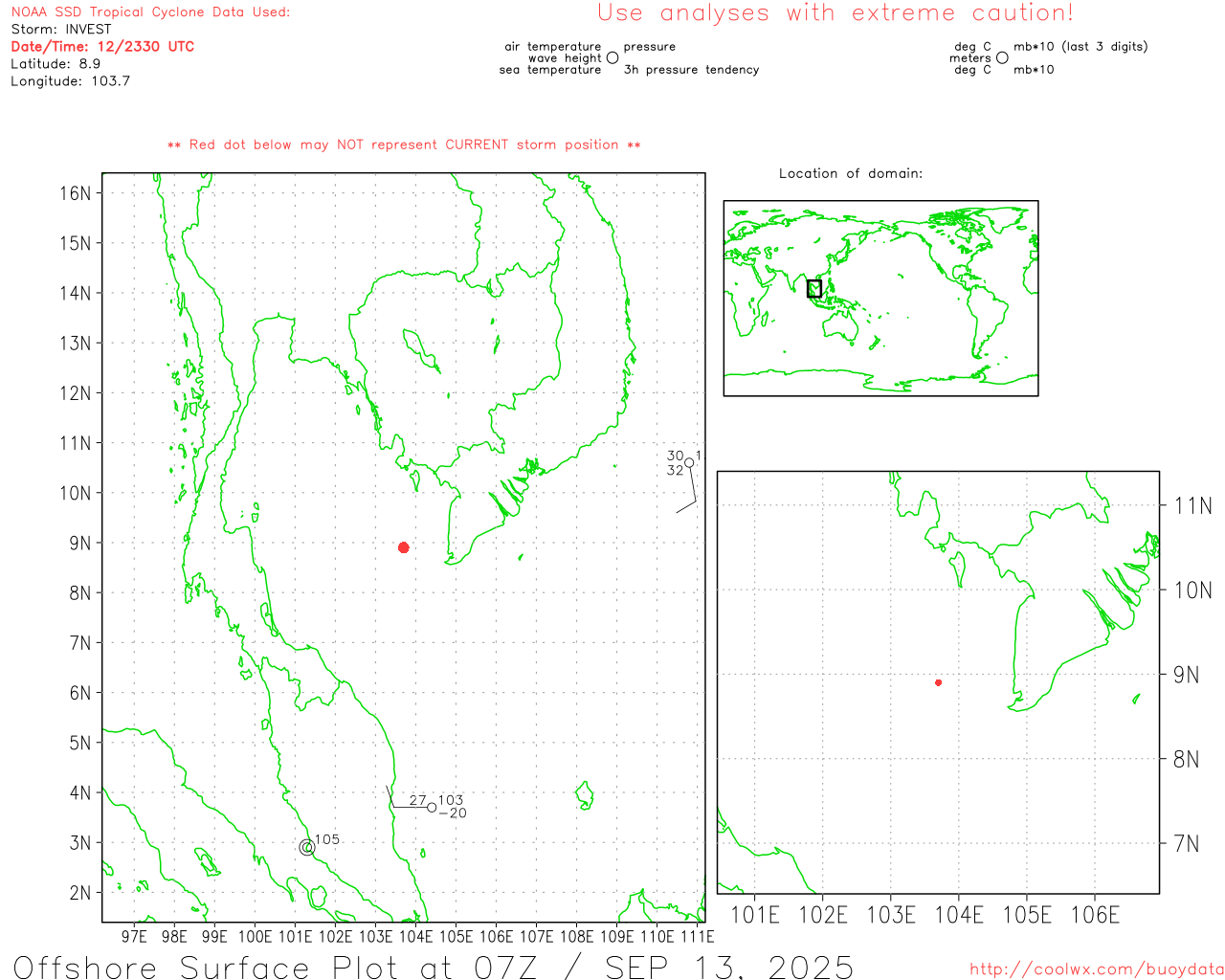
Task: Click the 'Latitude: 8.9' line
Action: point(56,64)
